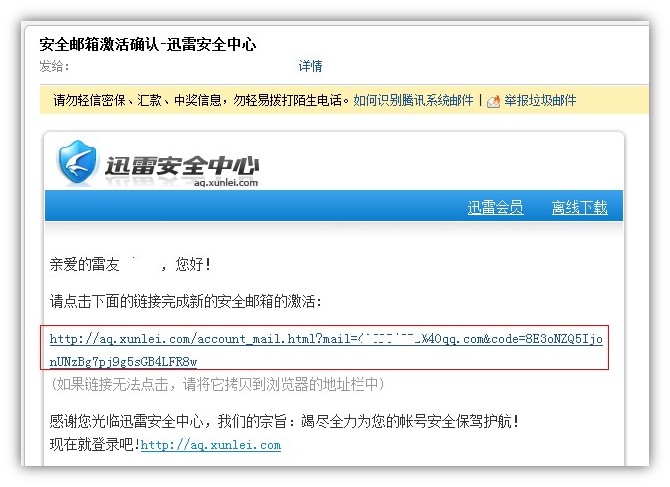This screenshot has height=487, width=670.
Task: Click the report spam envelope icon
Action: [493, 101]
